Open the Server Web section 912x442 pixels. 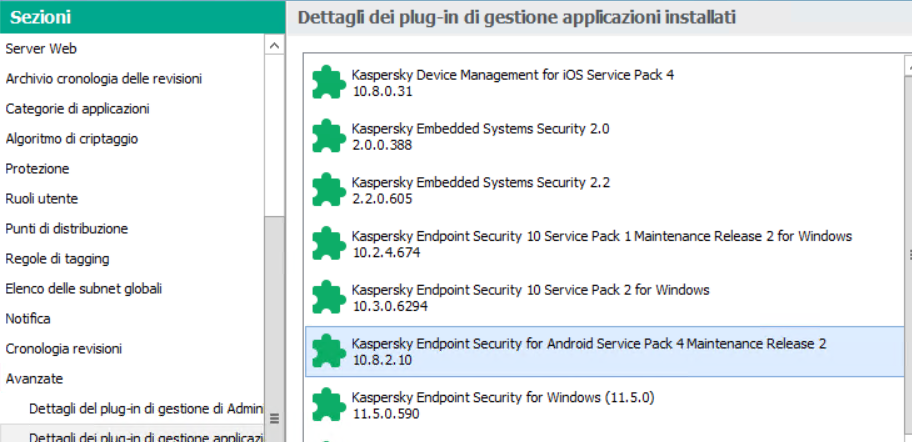pyautogui.click(x=41, y=48)
